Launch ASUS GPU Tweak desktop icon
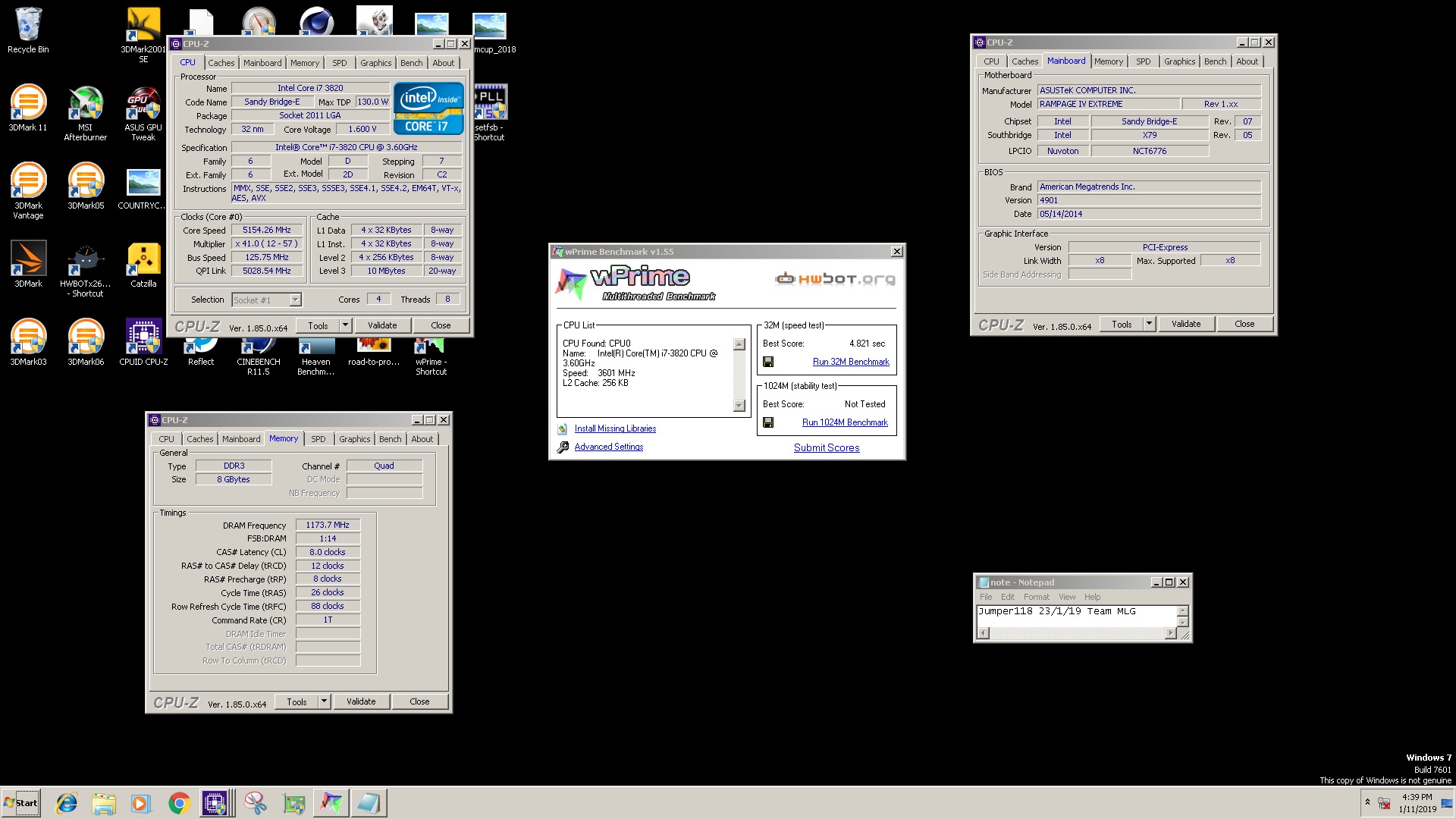 [143, 112]
